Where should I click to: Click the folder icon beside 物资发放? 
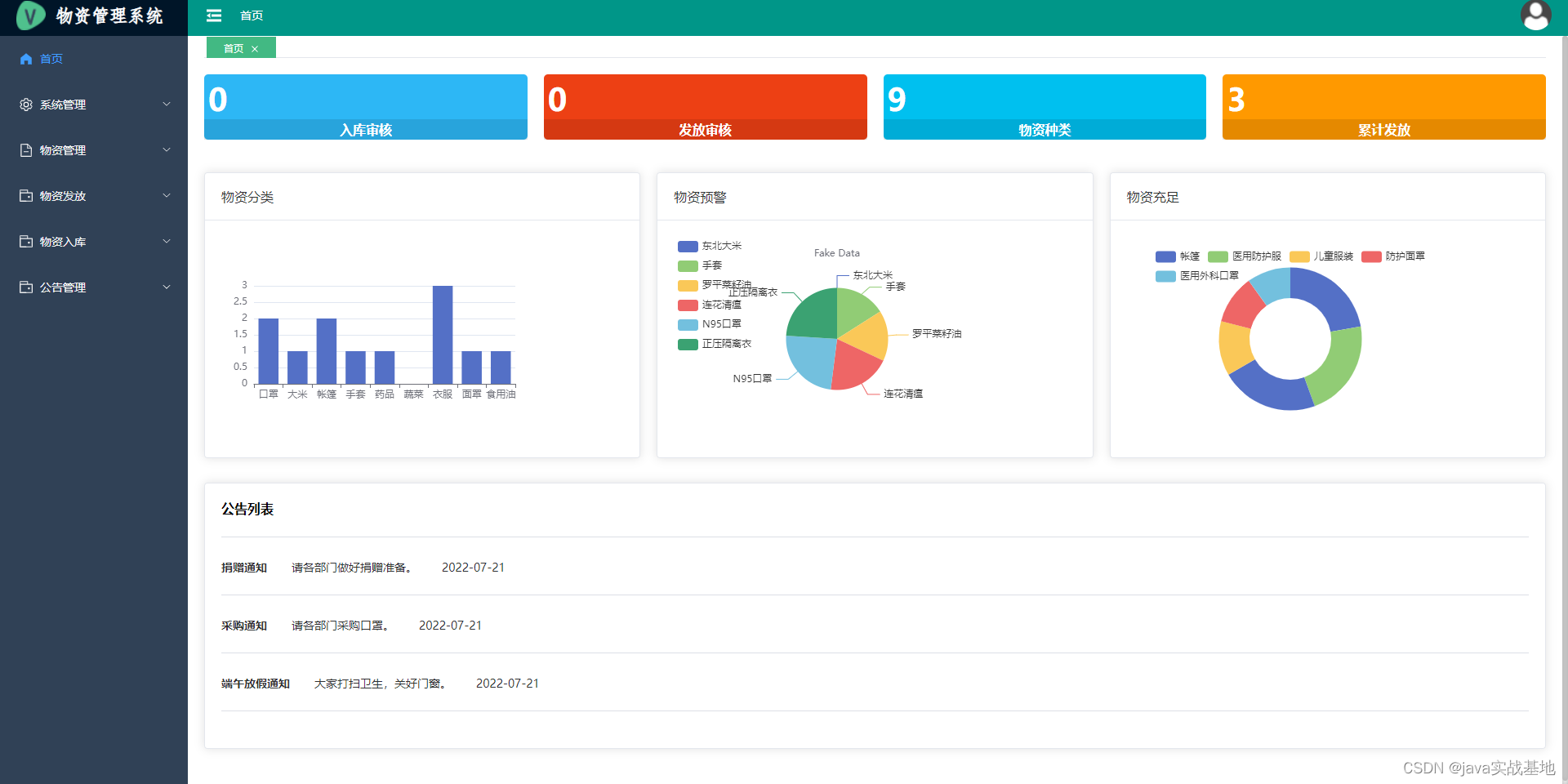click(26, 196)
